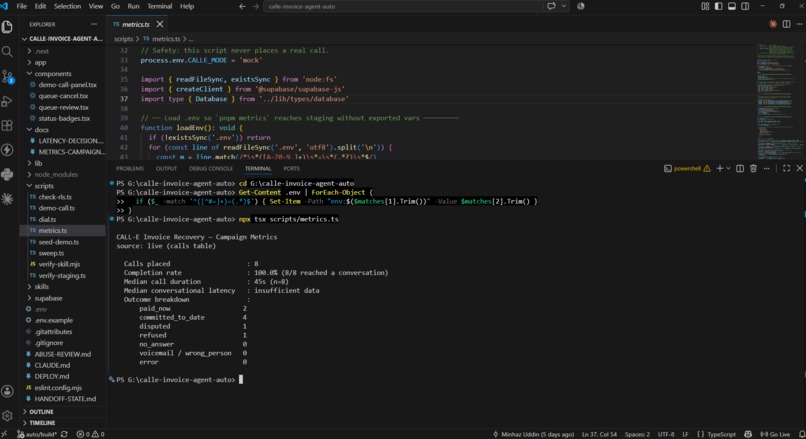The height and width of the screenshot is (439, 806).
Task: Switch to the PROBLEMS tab
Action: pos(130,169)
